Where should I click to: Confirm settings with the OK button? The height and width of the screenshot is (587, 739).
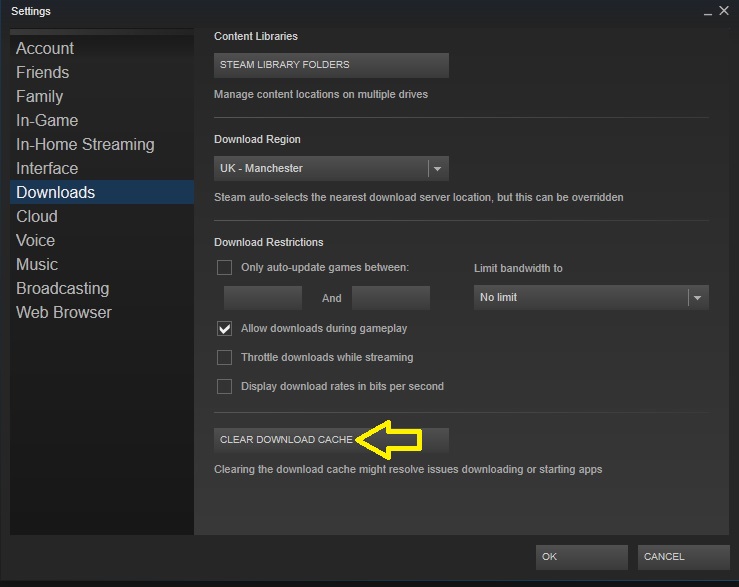[582, 557]
